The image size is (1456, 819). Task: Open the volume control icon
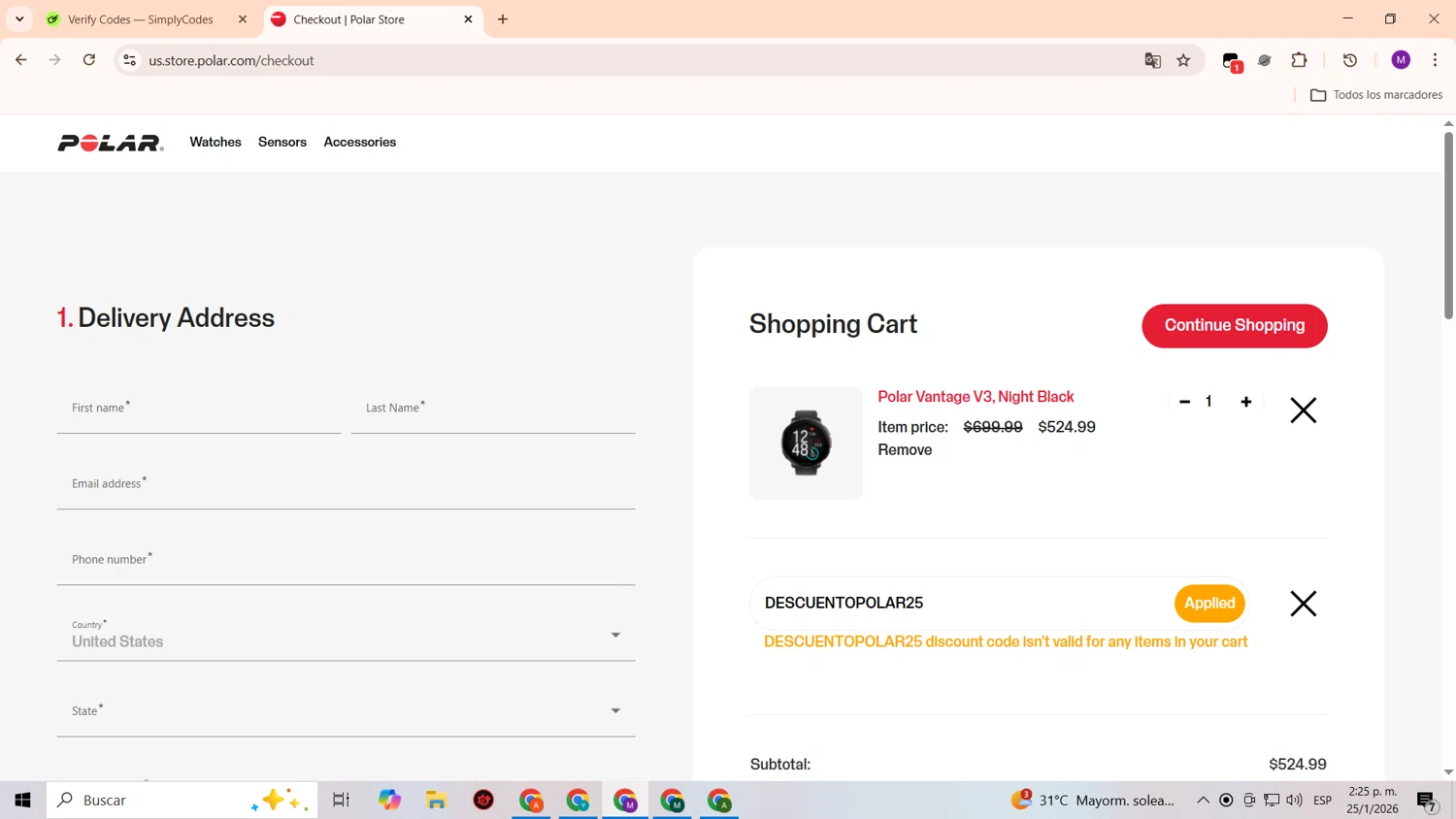coord(1294,801)
